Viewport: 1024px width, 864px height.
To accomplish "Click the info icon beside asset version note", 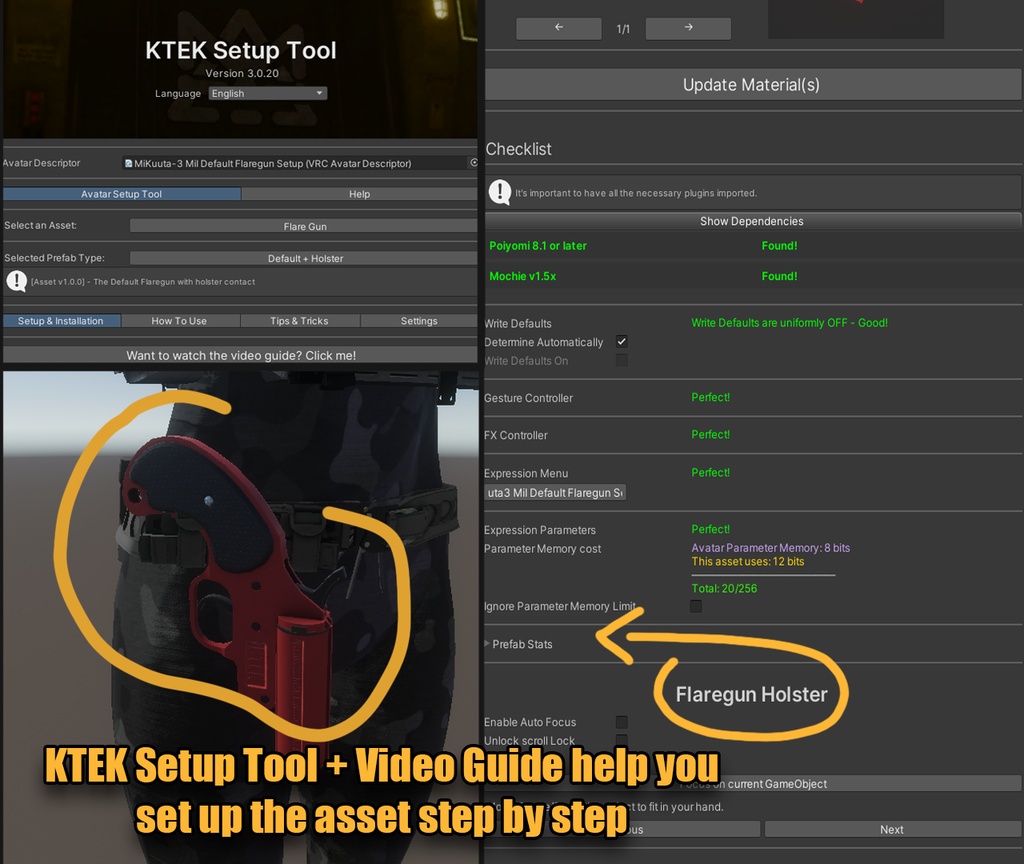I will coord(16,281).
